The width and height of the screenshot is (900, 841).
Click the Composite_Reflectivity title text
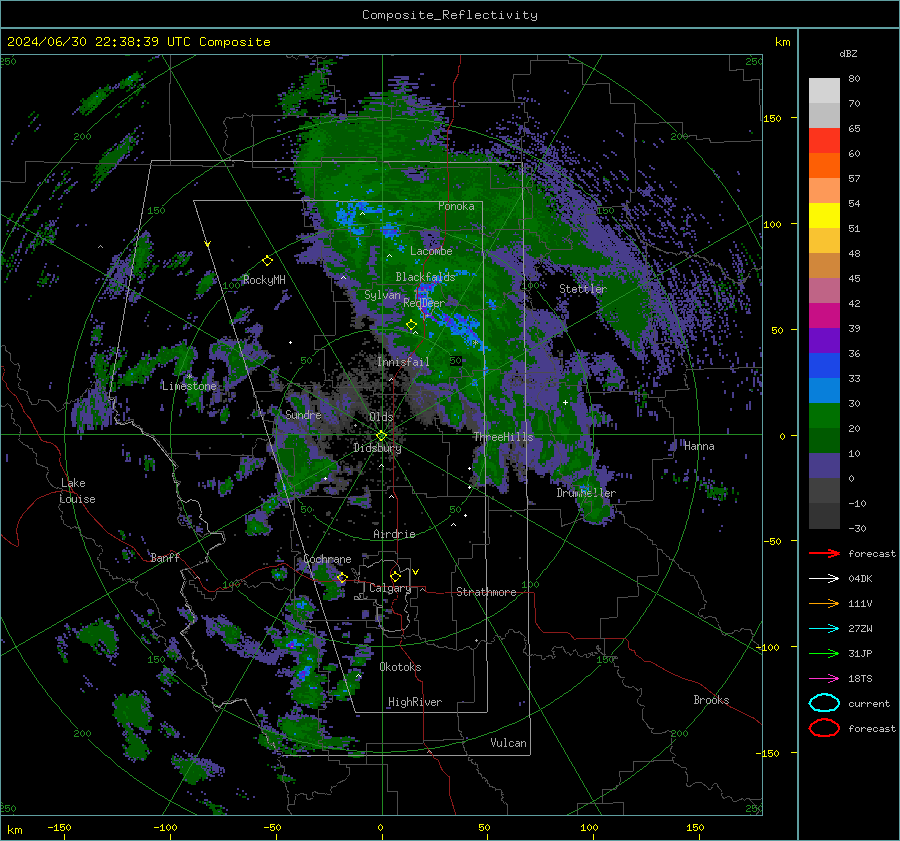coord(450,15)
